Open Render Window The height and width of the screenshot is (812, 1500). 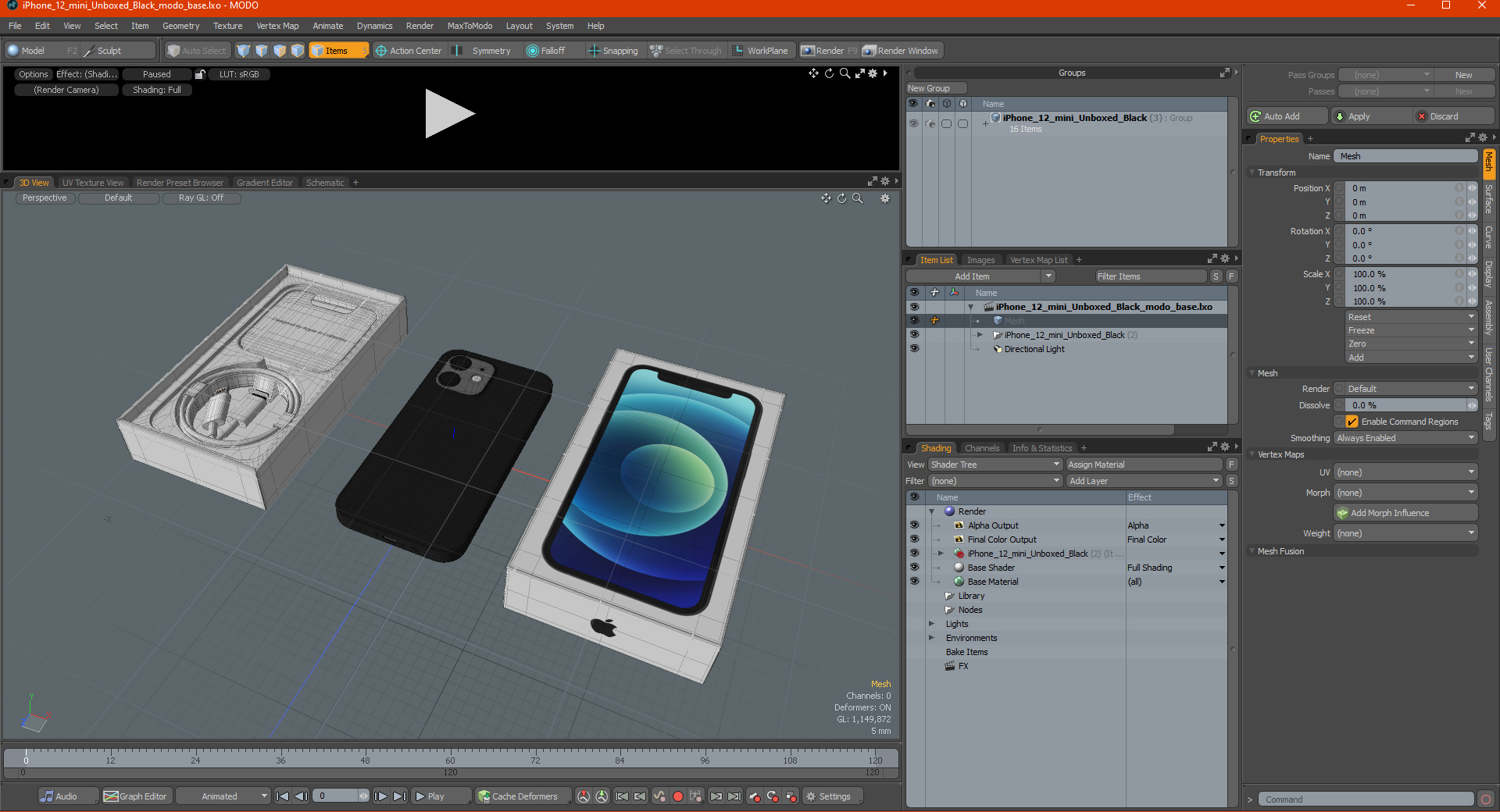(901, 51)
